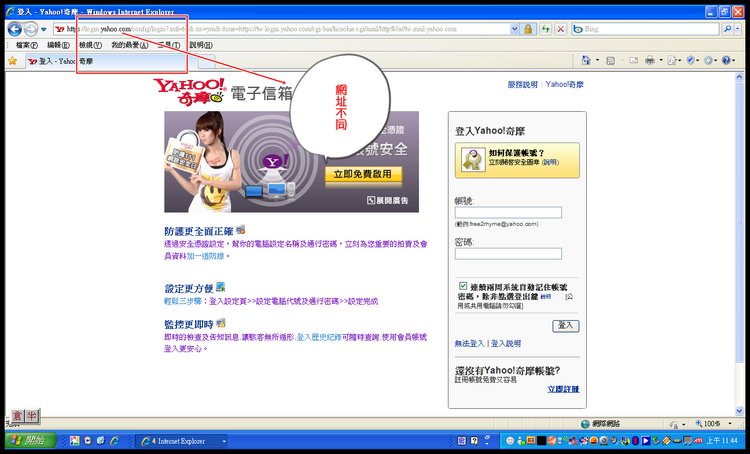Click the magnifier search button beside Bing box
Image resolution: width=750 pixels, height=454 pixels.
(728, 29)
